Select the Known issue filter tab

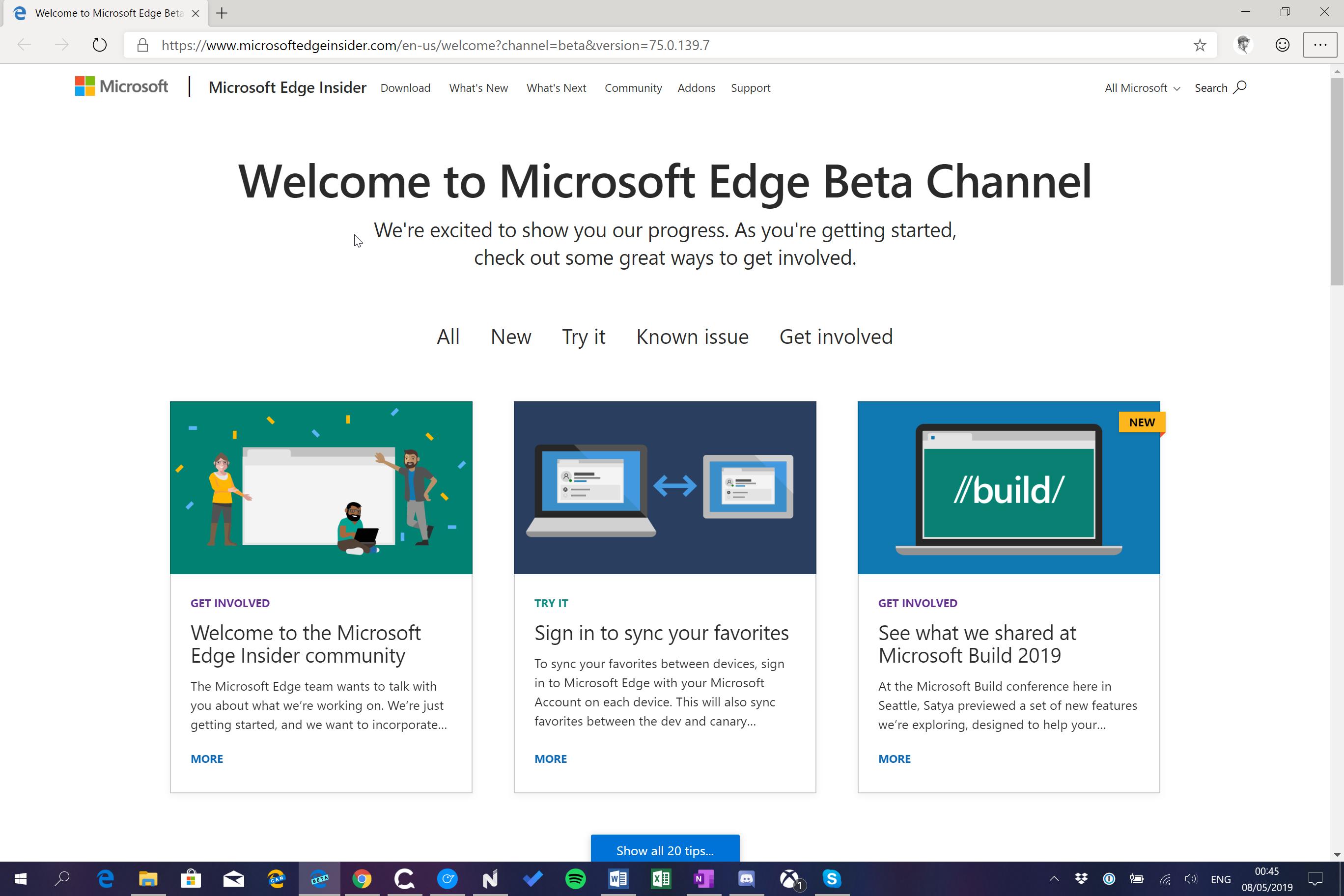[692, 336]
